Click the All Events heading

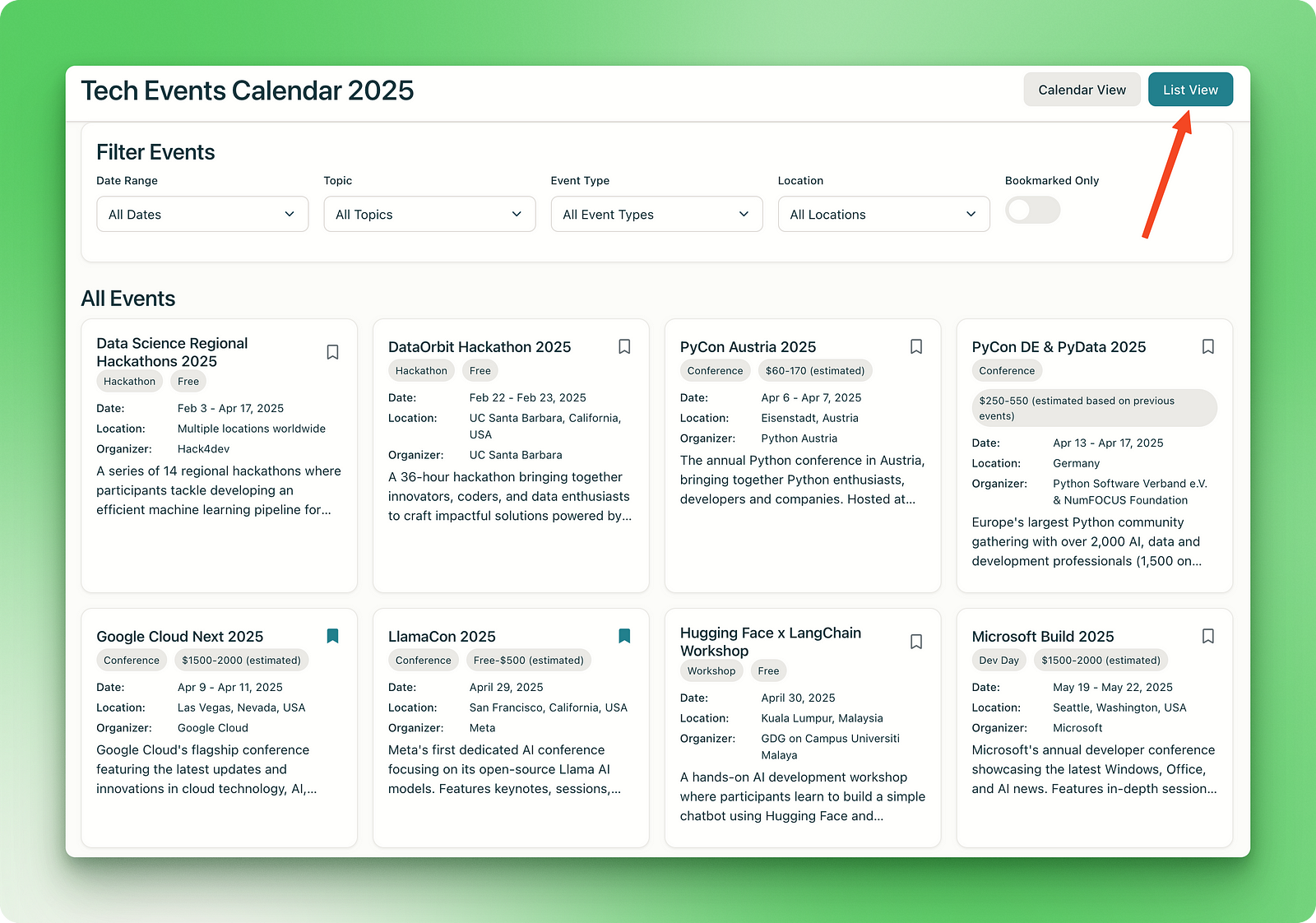click(x=128, y=299)
